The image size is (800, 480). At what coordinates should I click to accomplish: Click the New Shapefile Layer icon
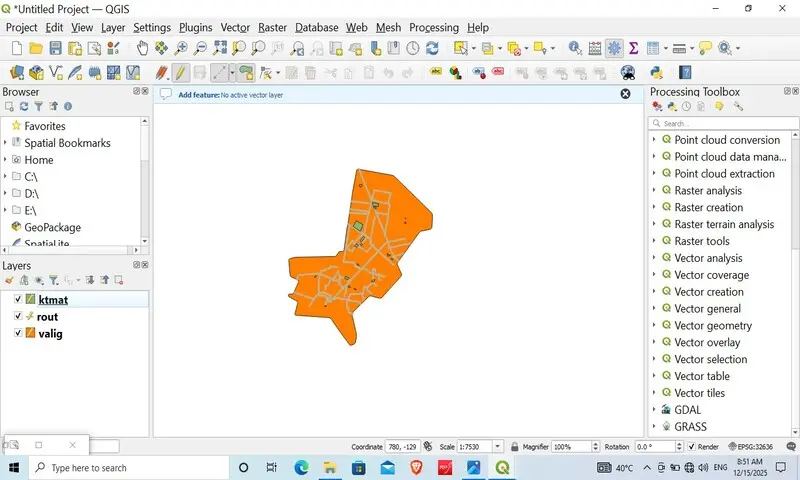click(56, 72)
